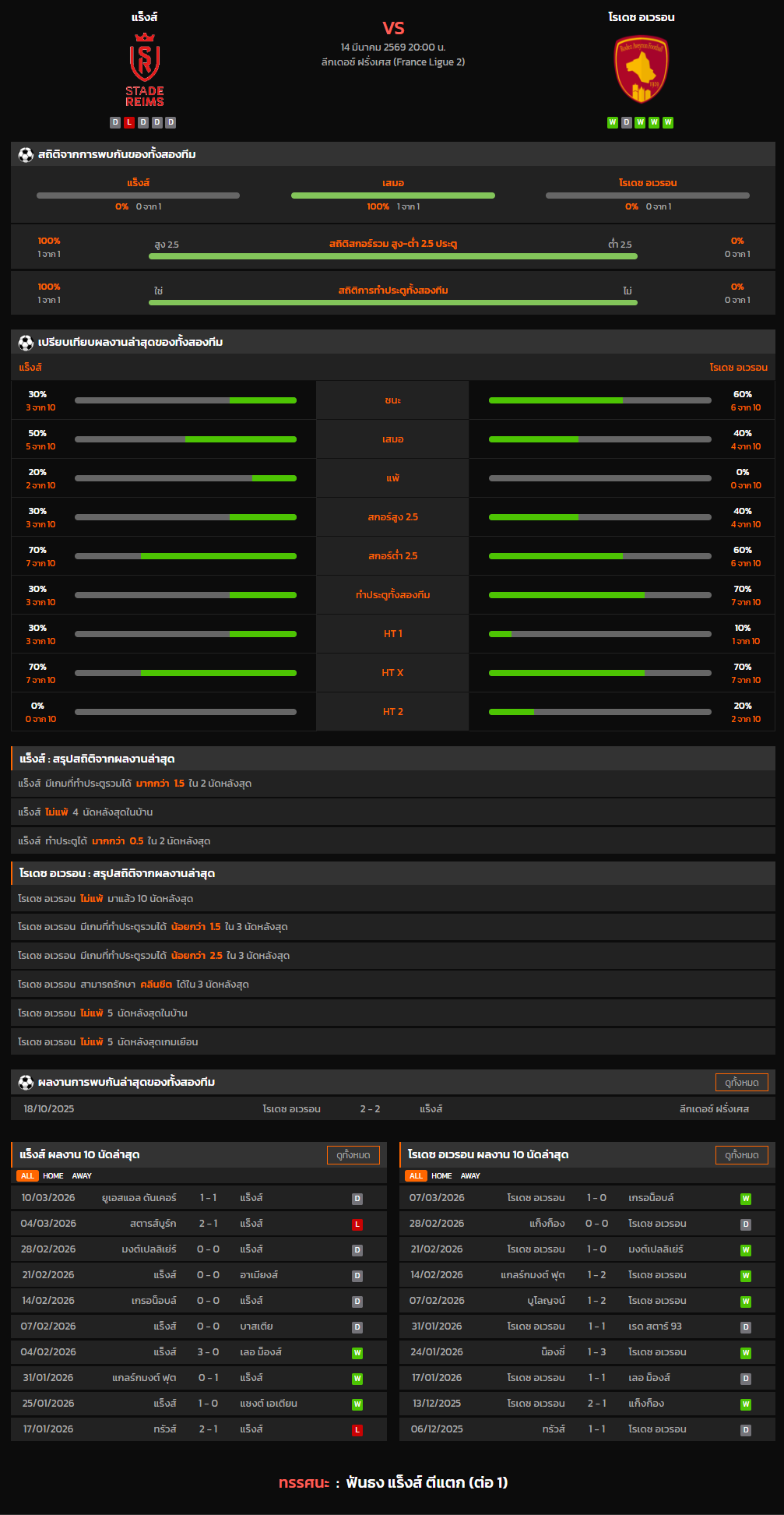This screenshot has height=1515, width=784.
Task: Open view-all button for Reims last 10 matches
Action: point(353,1154)
